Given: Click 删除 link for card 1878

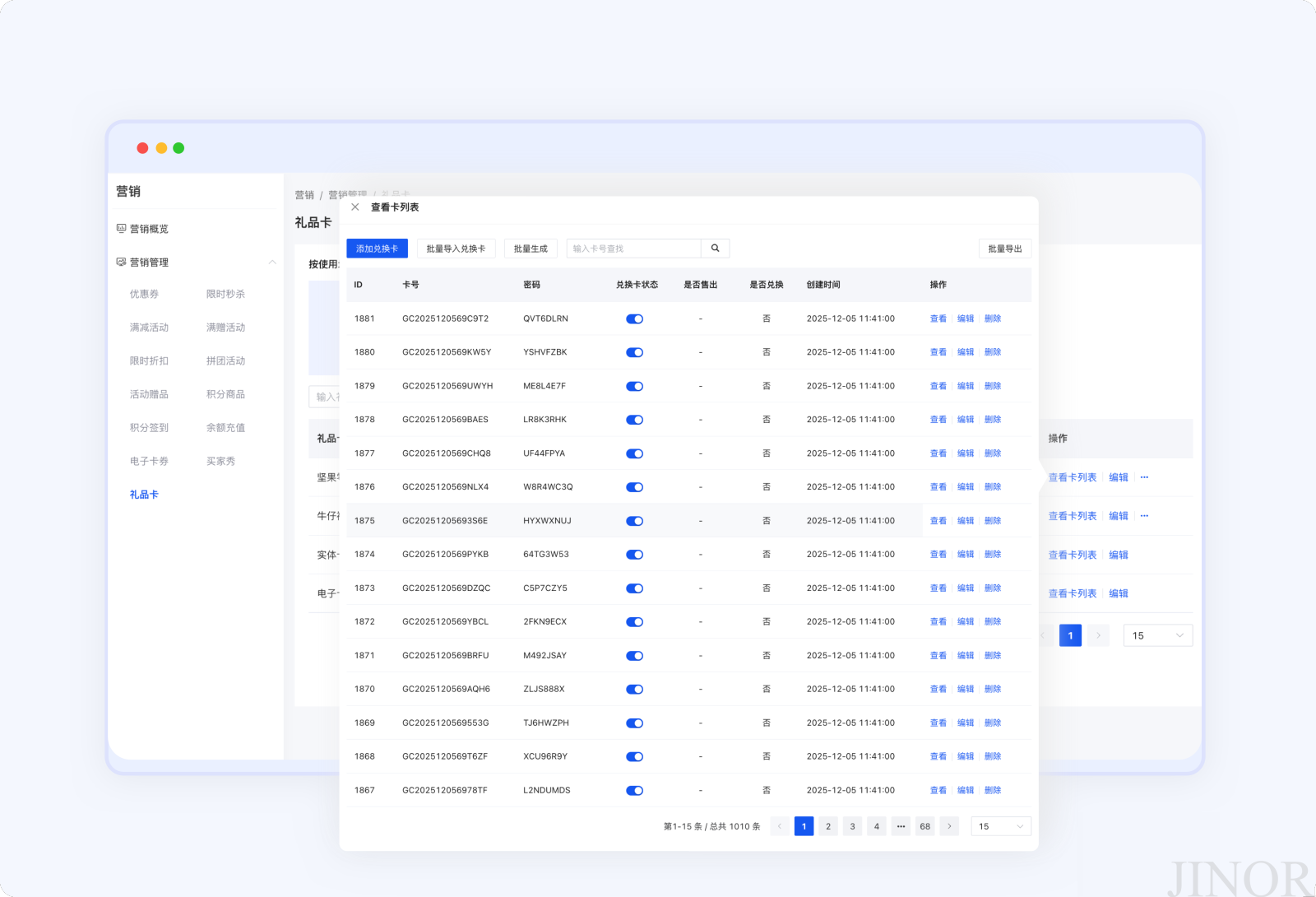Looking at the screenshot, I should [x=993, y=420].
